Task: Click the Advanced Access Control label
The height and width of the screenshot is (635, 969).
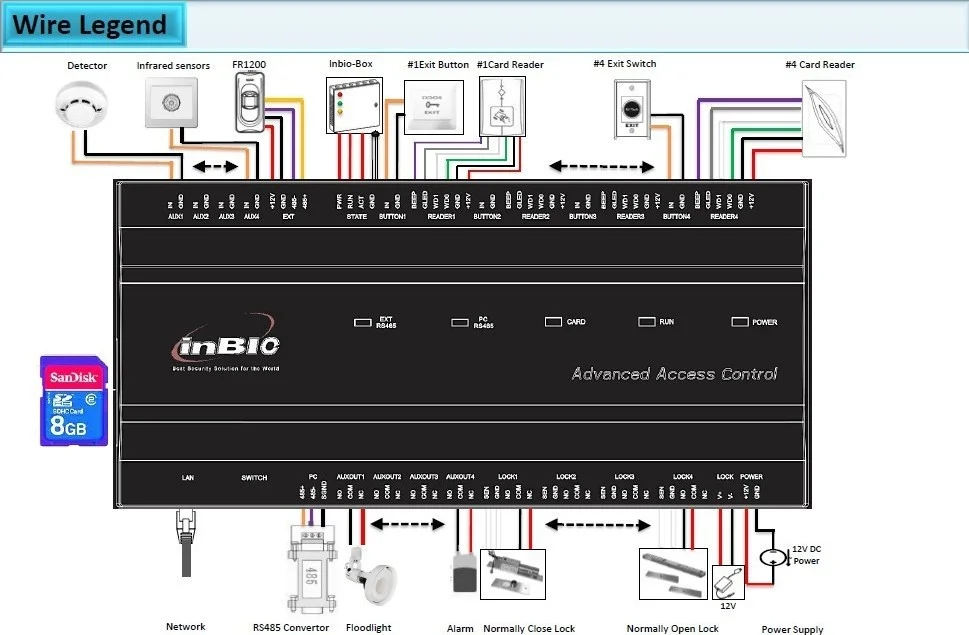Action: (674, 373)
